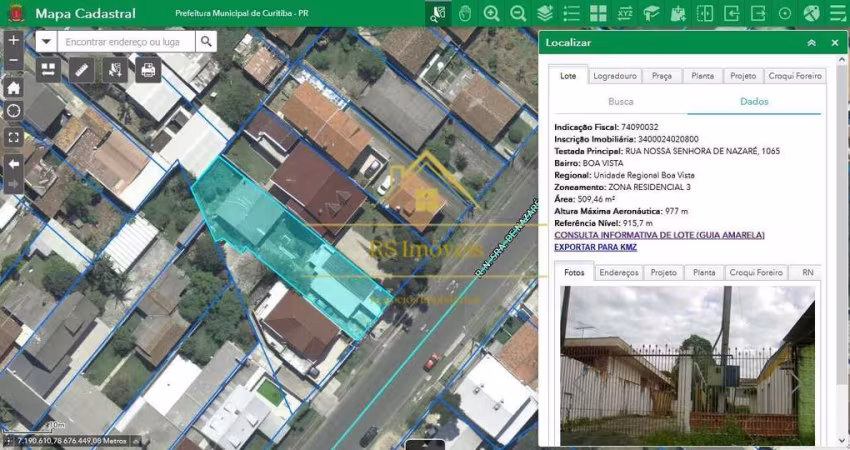850x450 pixels.
Task: Click the ZONA RESIDENCIAL 3 text
Action: (649, 187)
